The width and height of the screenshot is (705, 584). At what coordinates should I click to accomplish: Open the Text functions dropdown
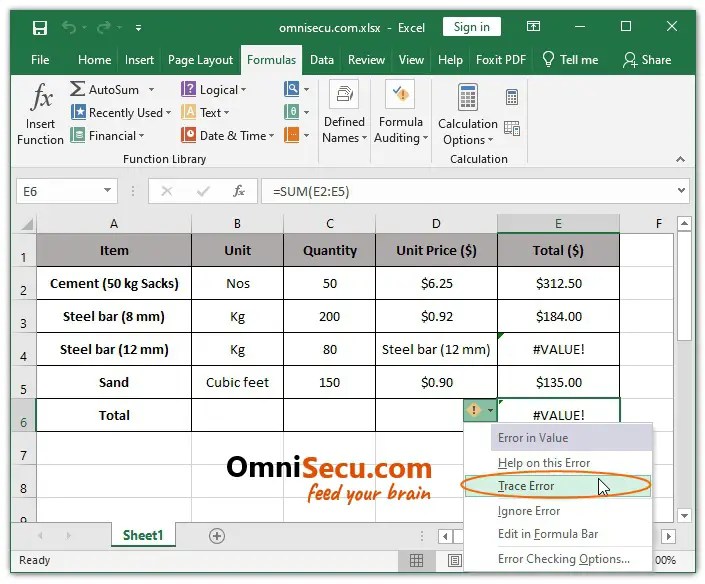(205, 112)
